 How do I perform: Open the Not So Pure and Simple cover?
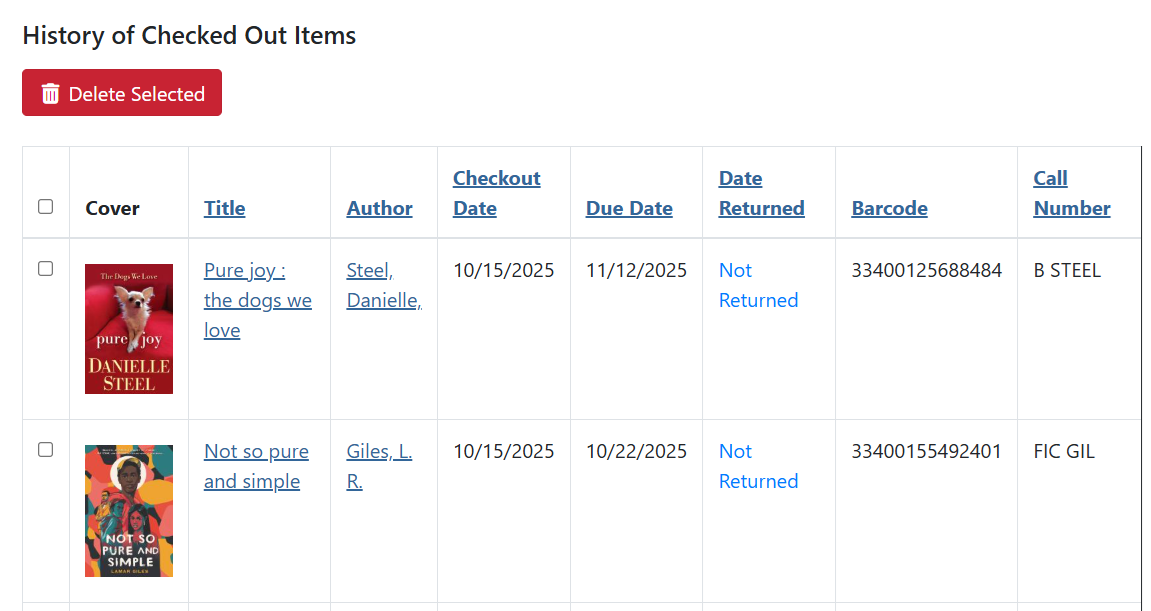(129, 510)
